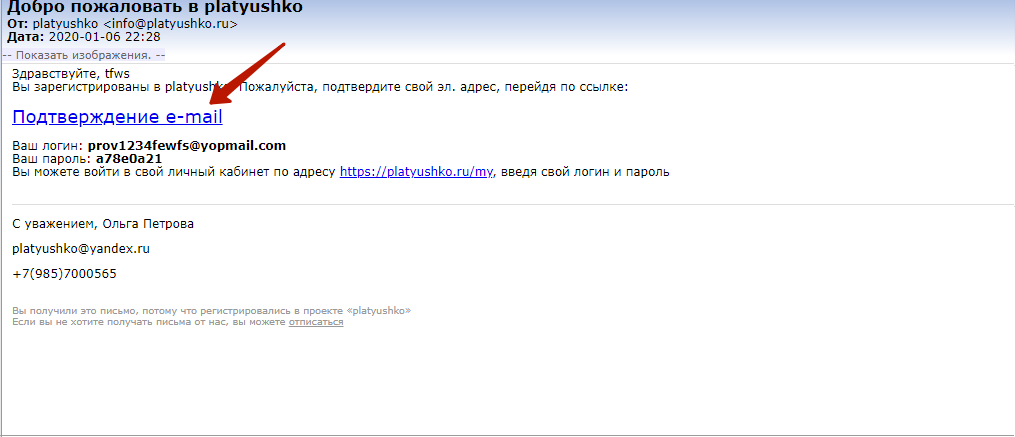Click the subject Добро пожаловать в platyushko

(x=155, y=8)
